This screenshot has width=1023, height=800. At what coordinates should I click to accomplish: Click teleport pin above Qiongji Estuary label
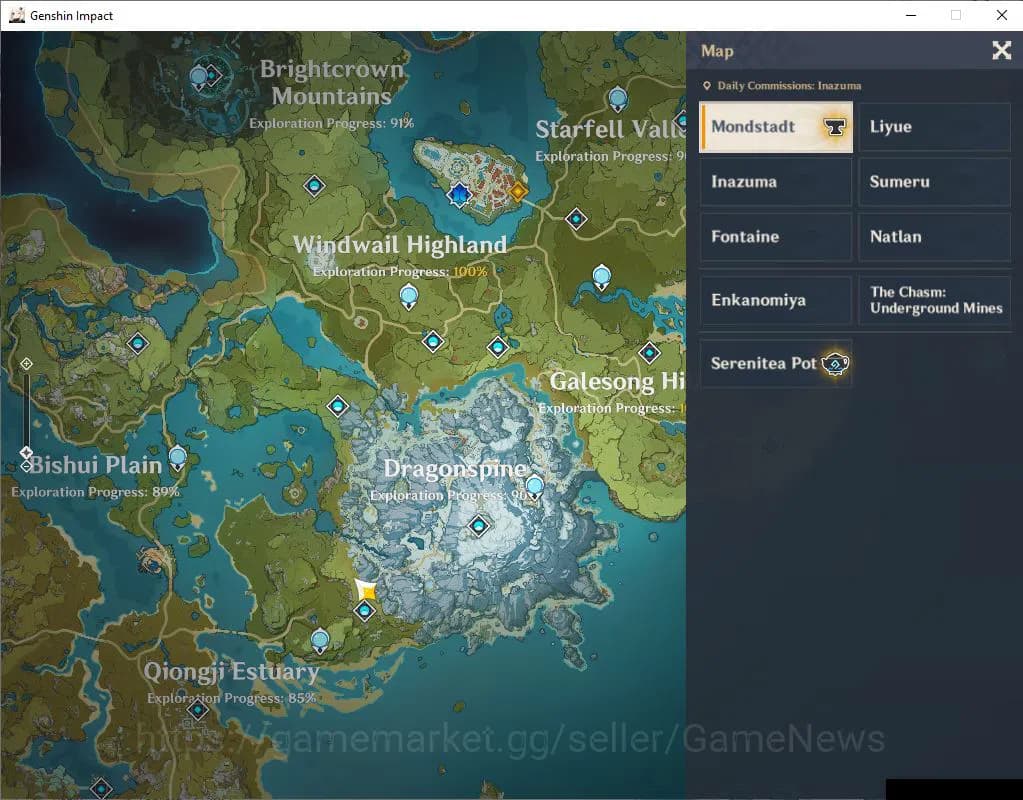point(320,639)
